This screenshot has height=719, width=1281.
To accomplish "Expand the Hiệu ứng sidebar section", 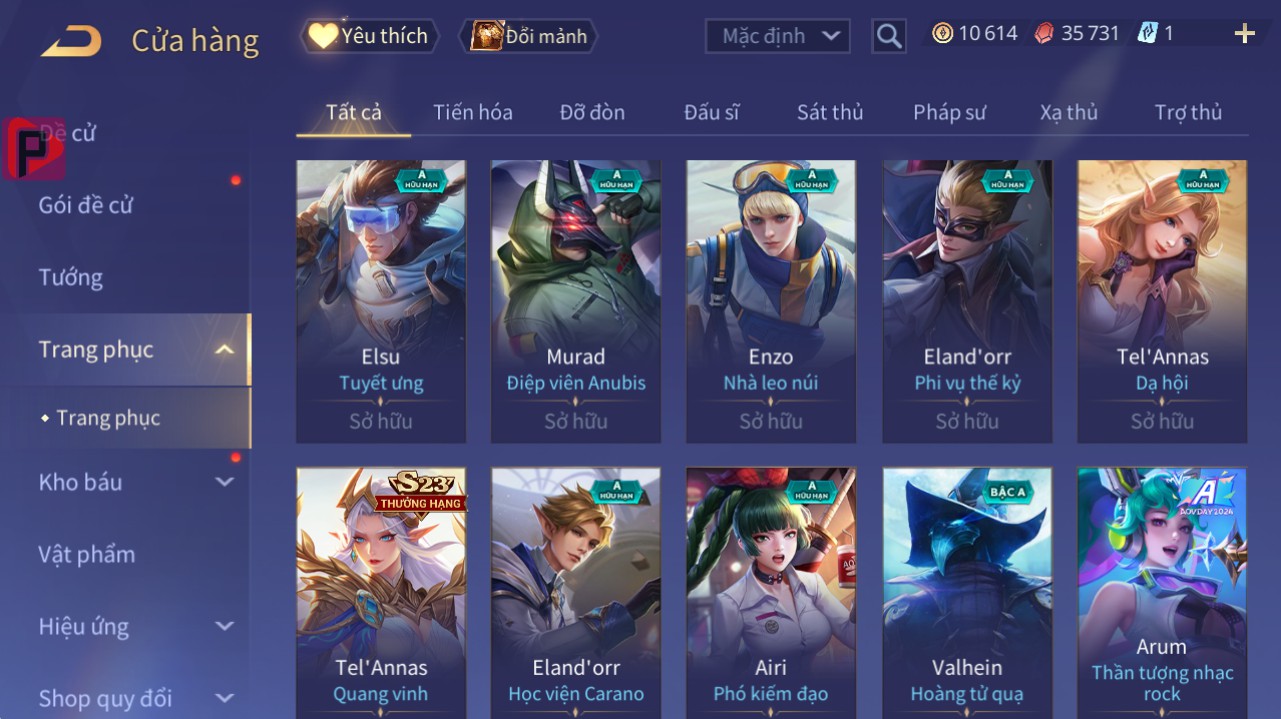I will click(225, 627).
